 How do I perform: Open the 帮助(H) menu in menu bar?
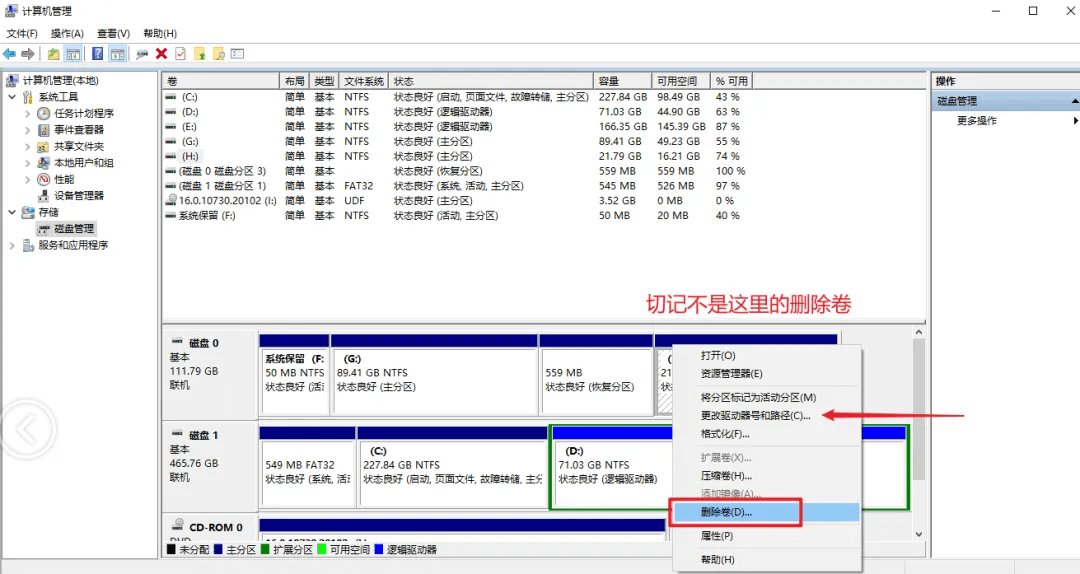tap(160, 33)
